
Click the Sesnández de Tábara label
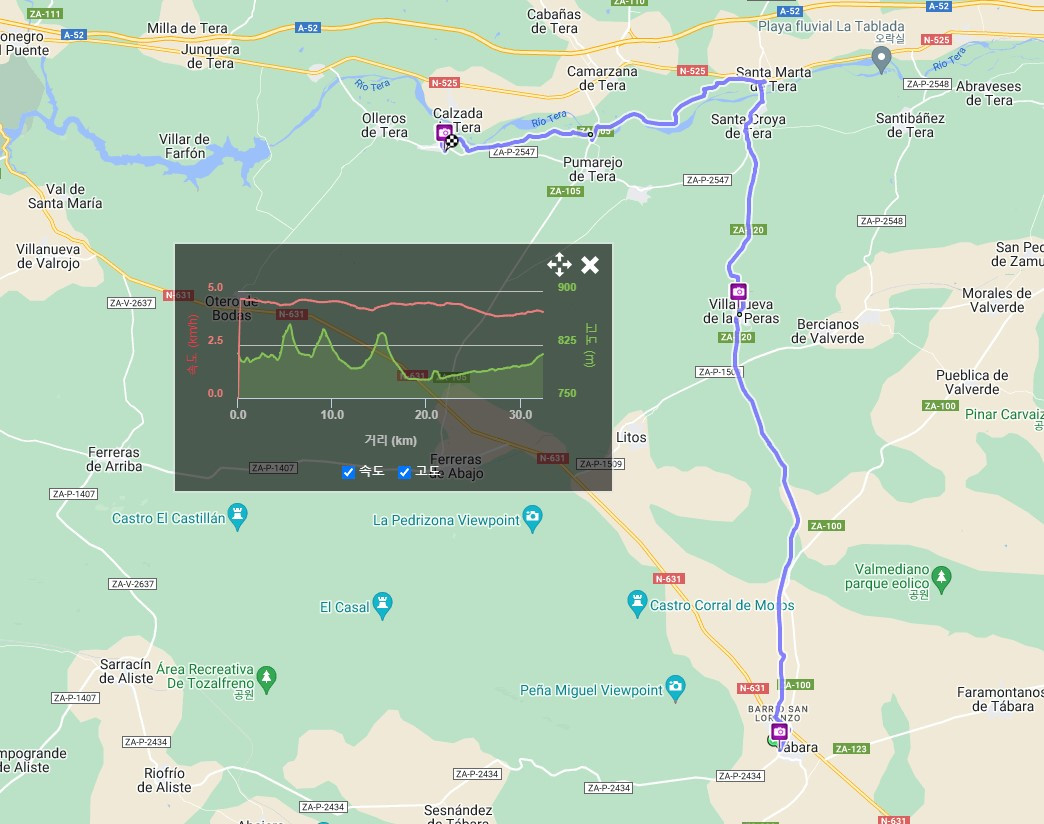click(x=458, y=816)
